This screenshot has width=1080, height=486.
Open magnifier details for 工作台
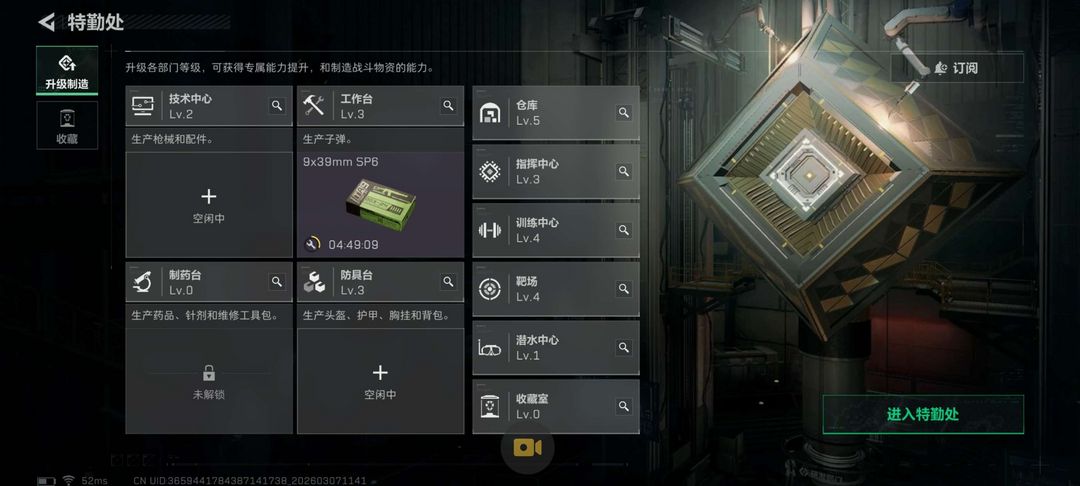448,105
